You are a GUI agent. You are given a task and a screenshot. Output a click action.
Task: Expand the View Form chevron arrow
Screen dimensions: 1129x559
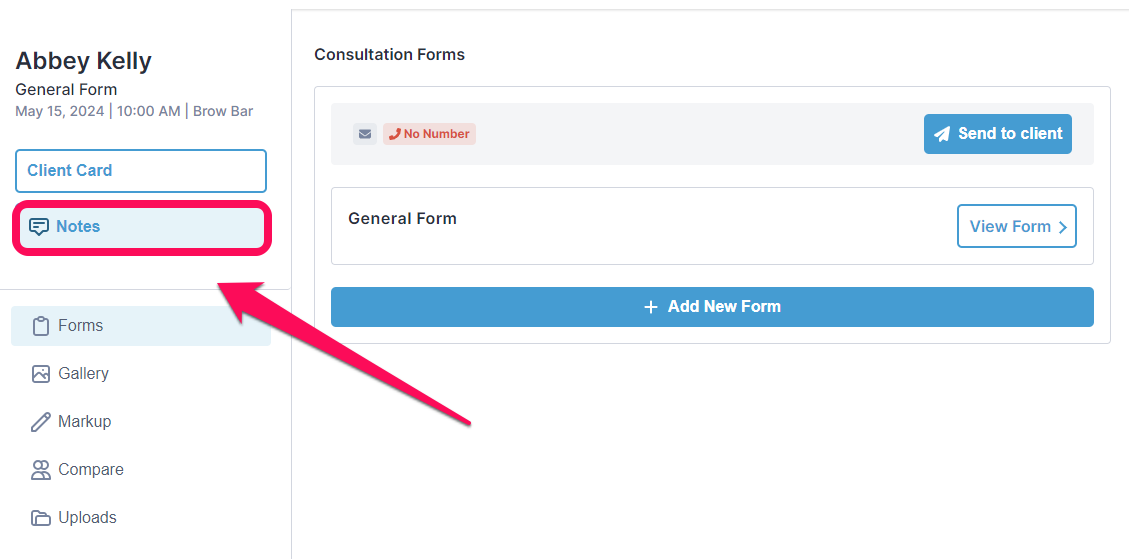click(x=1063, y=227)
